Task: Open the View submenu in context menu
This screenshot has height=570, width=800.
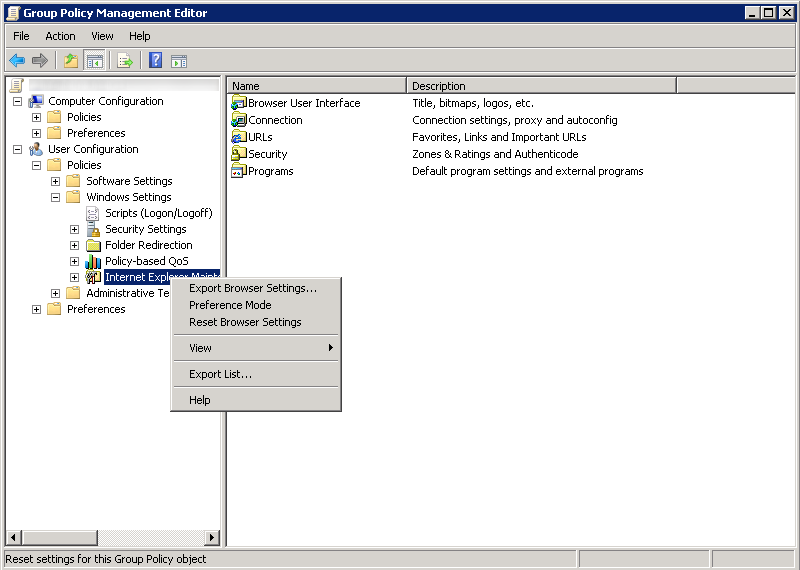Action: coord(256,348)
